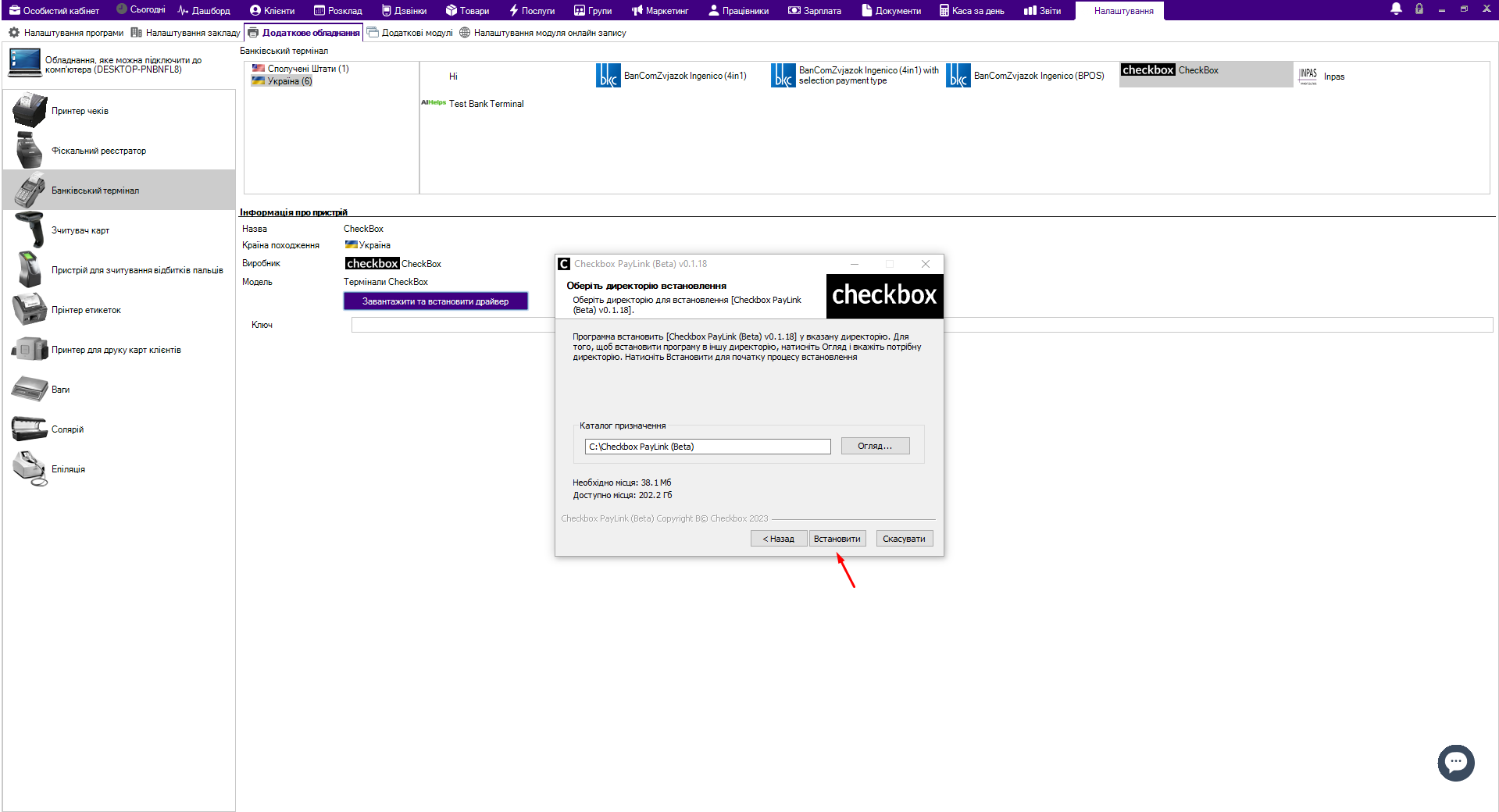The height and width of the screenshot is (812, 1499).
Task: Select the CheckBox terminal manufacturer
Action: pos(1206,74)
